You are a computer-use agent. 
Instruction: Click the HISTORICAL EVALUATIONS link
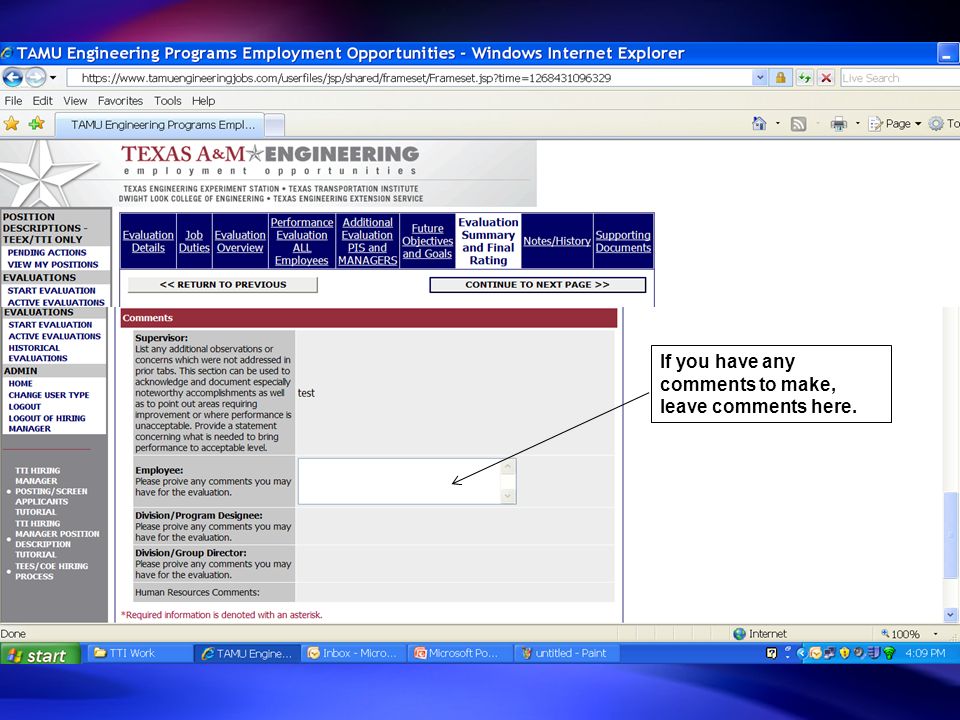(37, 353)
